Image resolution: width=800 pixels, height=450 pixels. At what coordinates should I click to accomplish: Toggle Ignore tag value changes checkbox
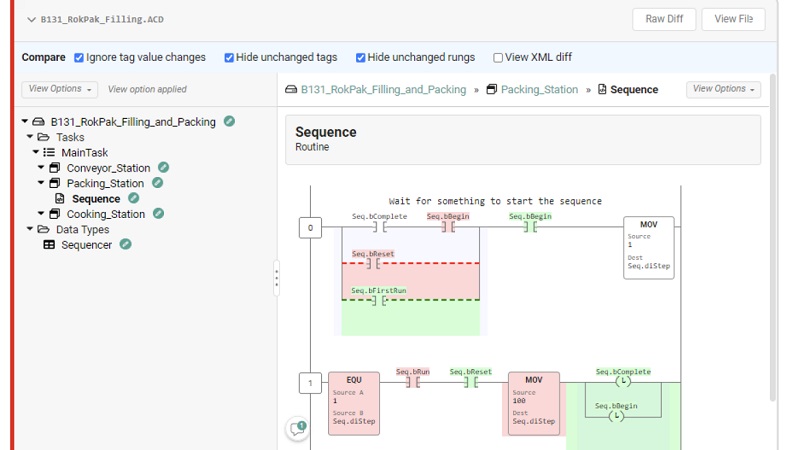tap(79, 58)
